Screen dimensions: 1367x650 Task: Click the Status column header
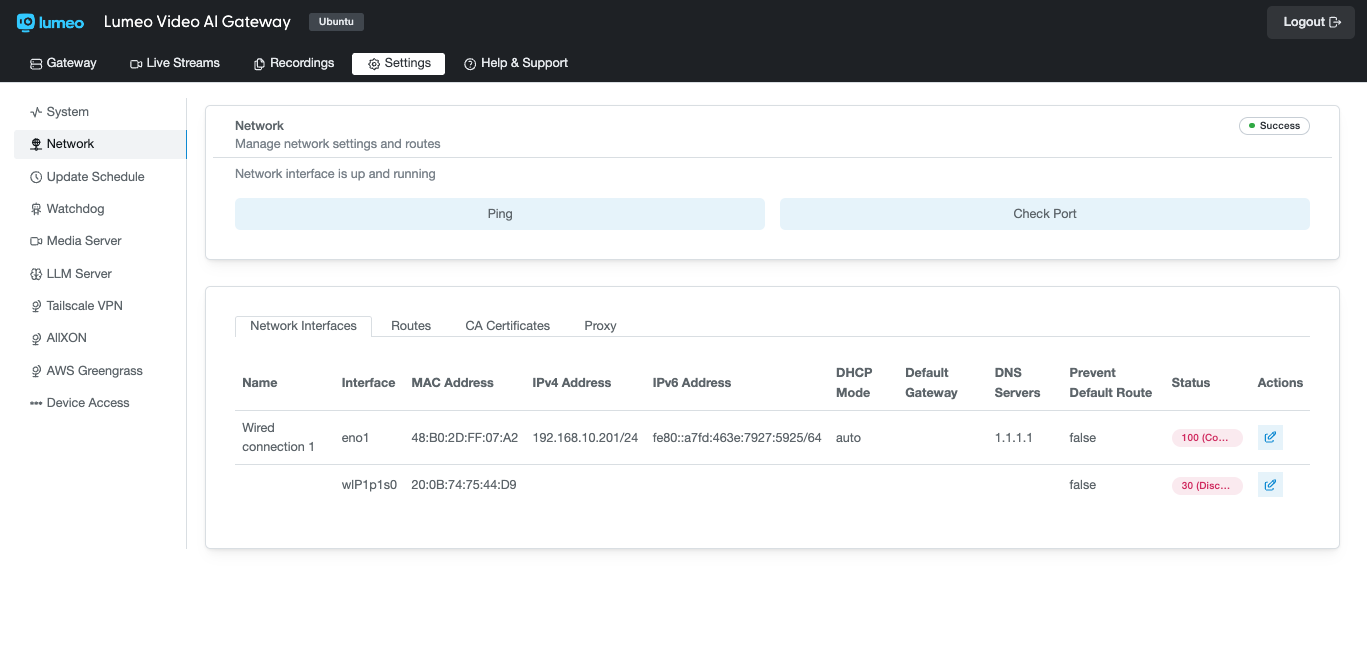coord(1190,383)
